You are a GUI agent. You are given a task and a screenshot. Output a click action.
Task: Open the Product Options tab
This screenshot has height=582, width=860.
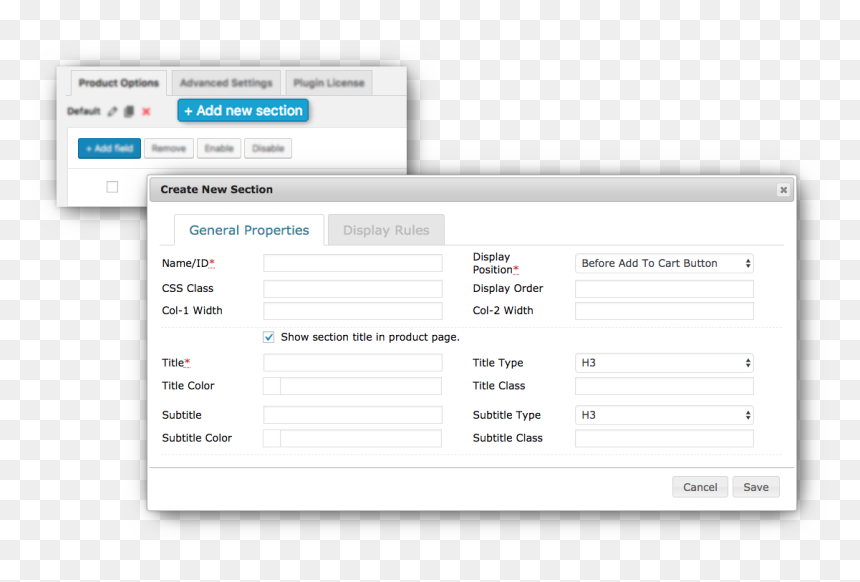118,83
